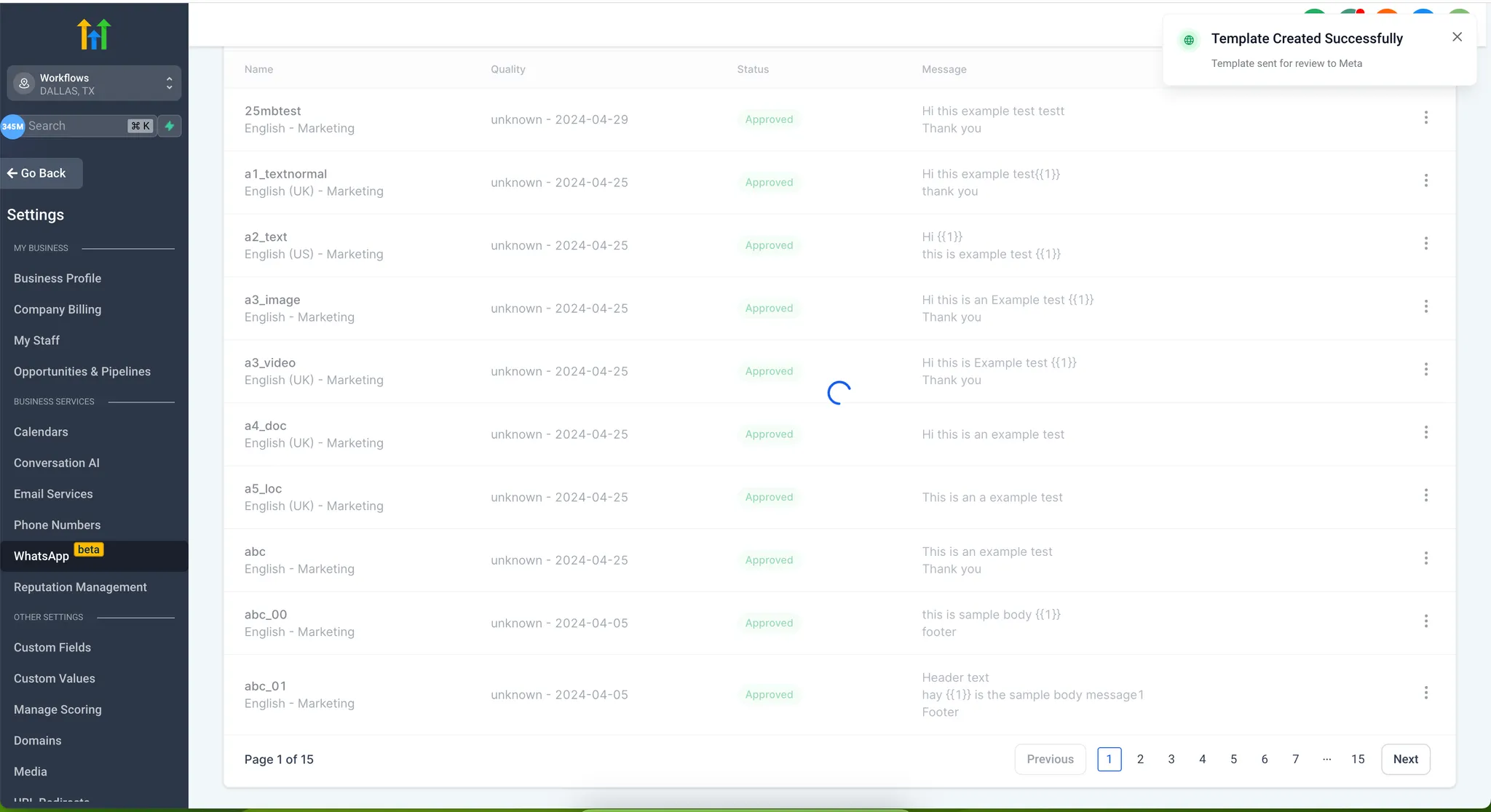The width and height of the screenshot is (1491, 812).
Task: Open actions menu for a3_image template
Action: click(x=1425, y=306)
